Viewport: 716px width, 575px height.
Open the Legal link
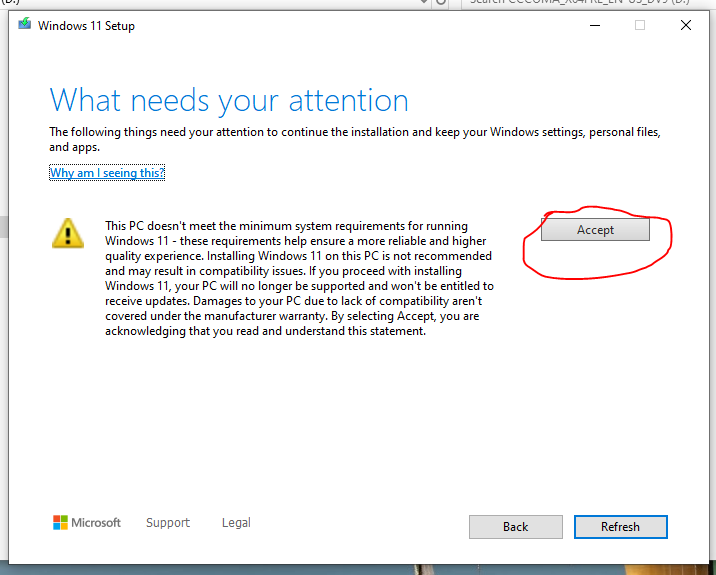236,523
